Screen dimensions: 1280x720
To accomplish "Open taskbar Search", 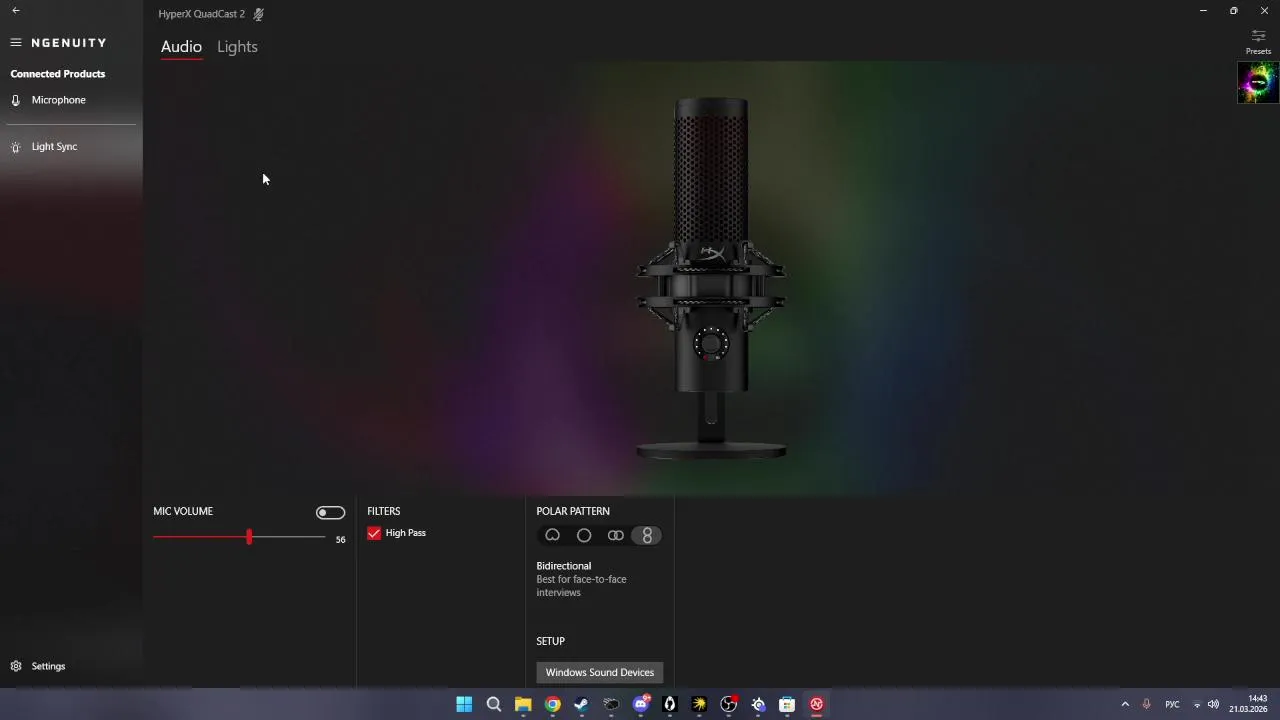I will [493, 704].
